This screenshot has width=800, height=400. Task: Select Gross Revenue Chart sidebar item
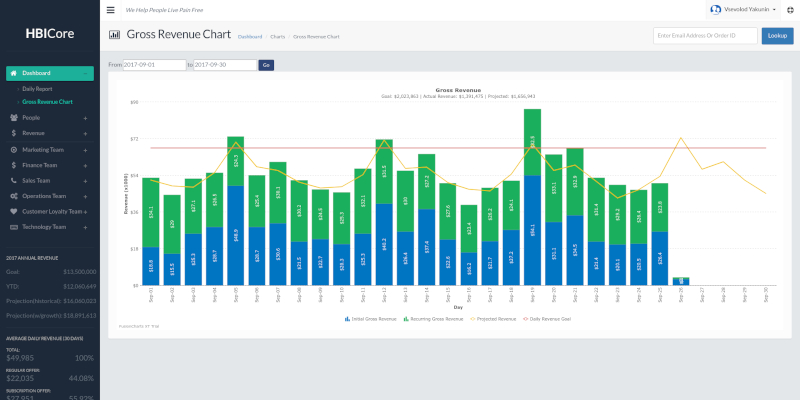pos(47,102)
